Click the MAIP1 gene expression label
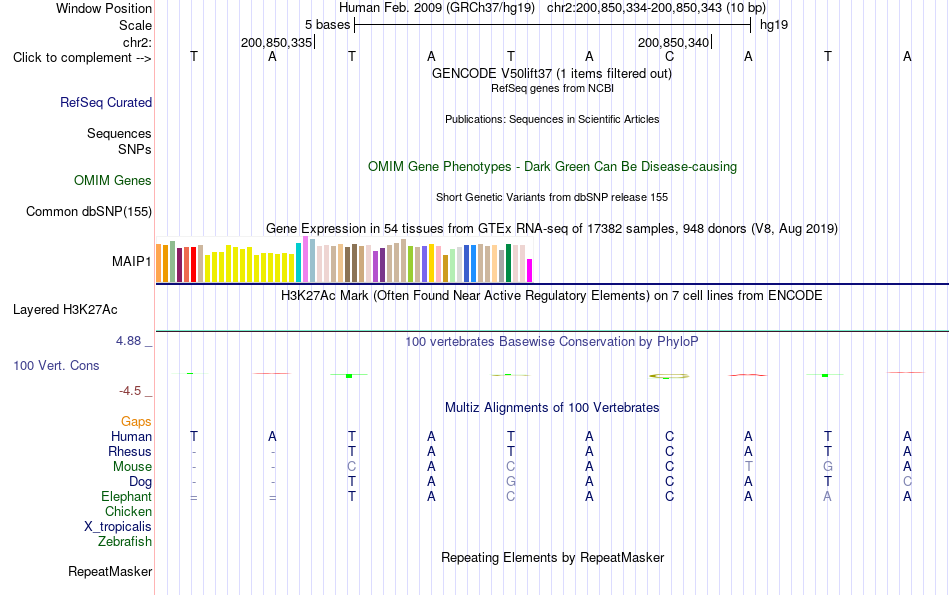This screenshot has height=595, width=950. (x=131, y=261)
